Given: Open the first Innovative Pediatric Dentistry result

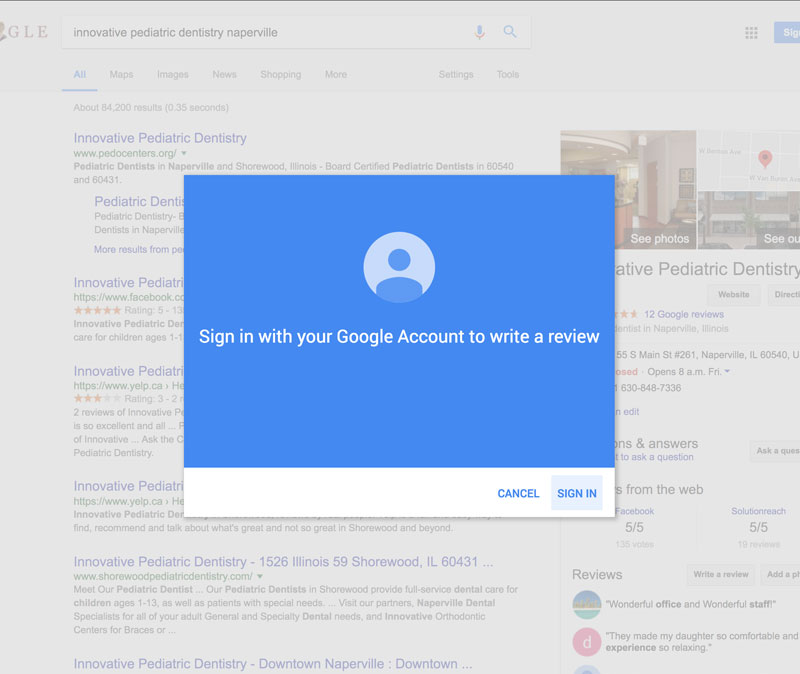Looking at the screenshot, I should tap(160, 138).
